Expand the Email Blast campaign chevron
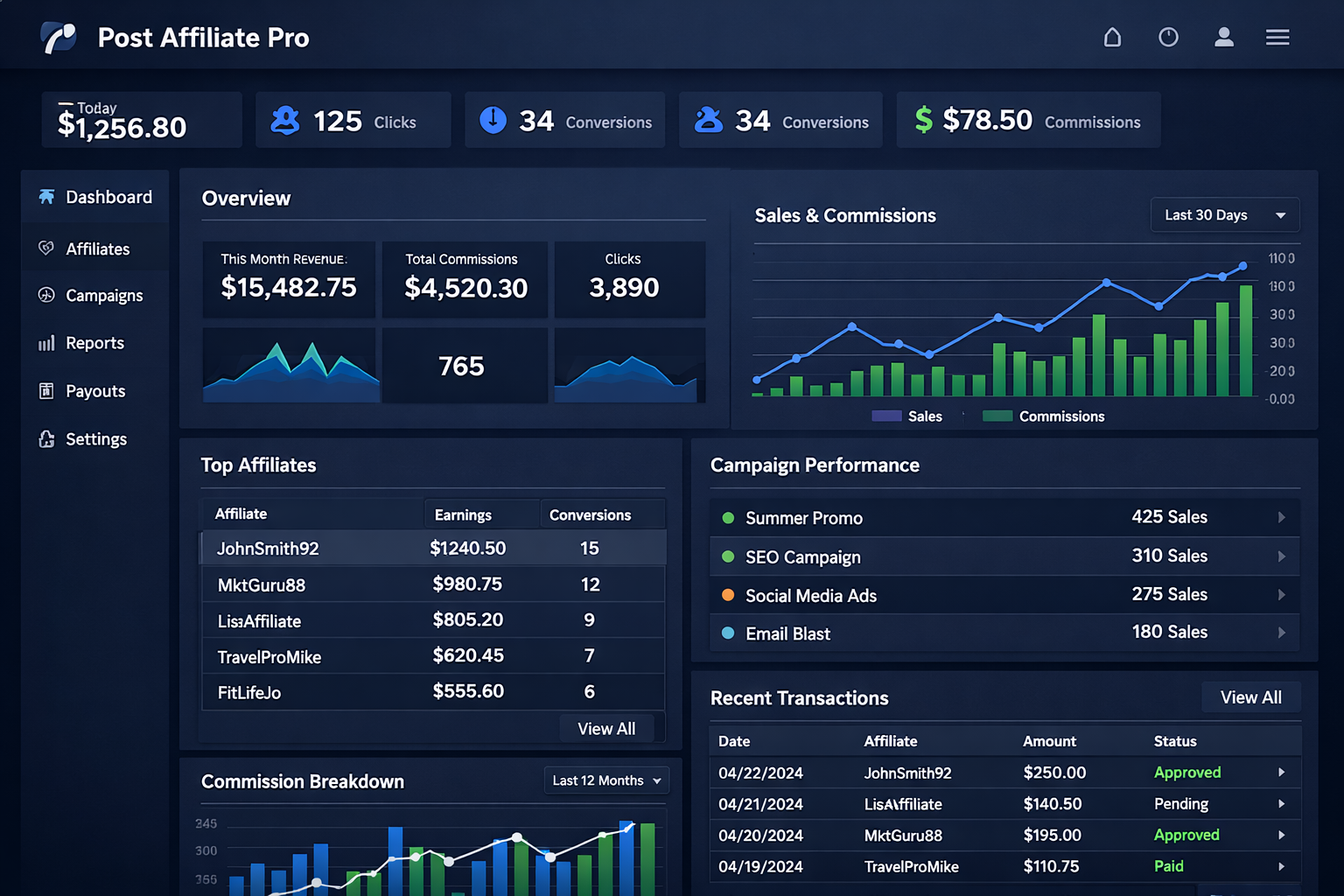Image resolution: width=1344 pixels, height=896 pixels. point(1283,632)
